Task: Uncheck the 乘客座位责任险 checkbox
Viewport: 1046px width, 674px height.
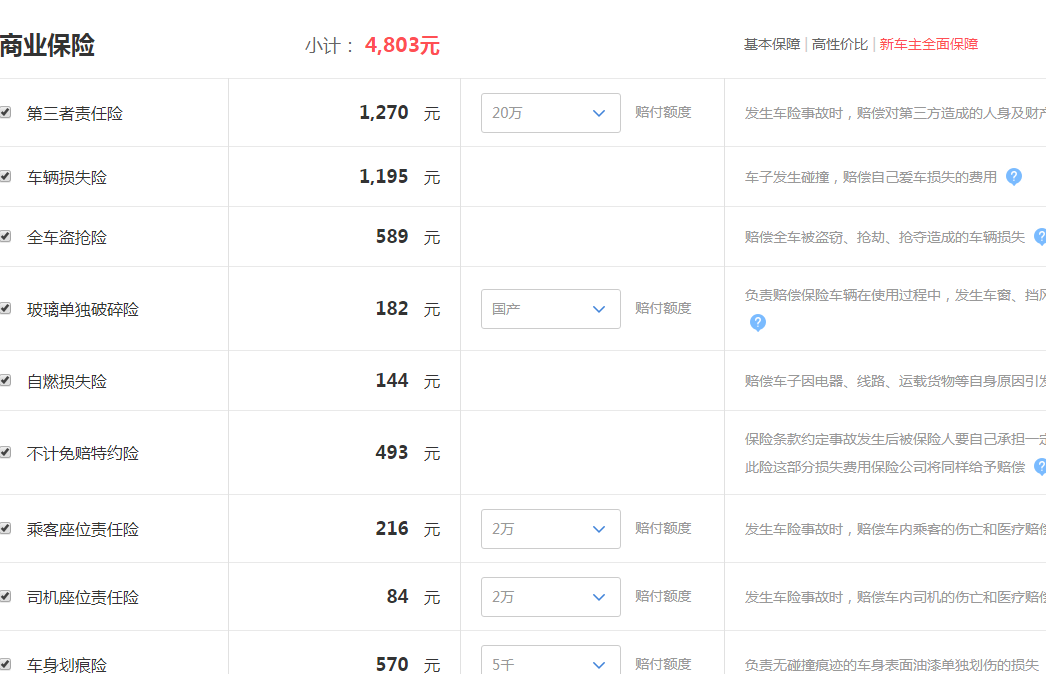Action: [5, 529]
